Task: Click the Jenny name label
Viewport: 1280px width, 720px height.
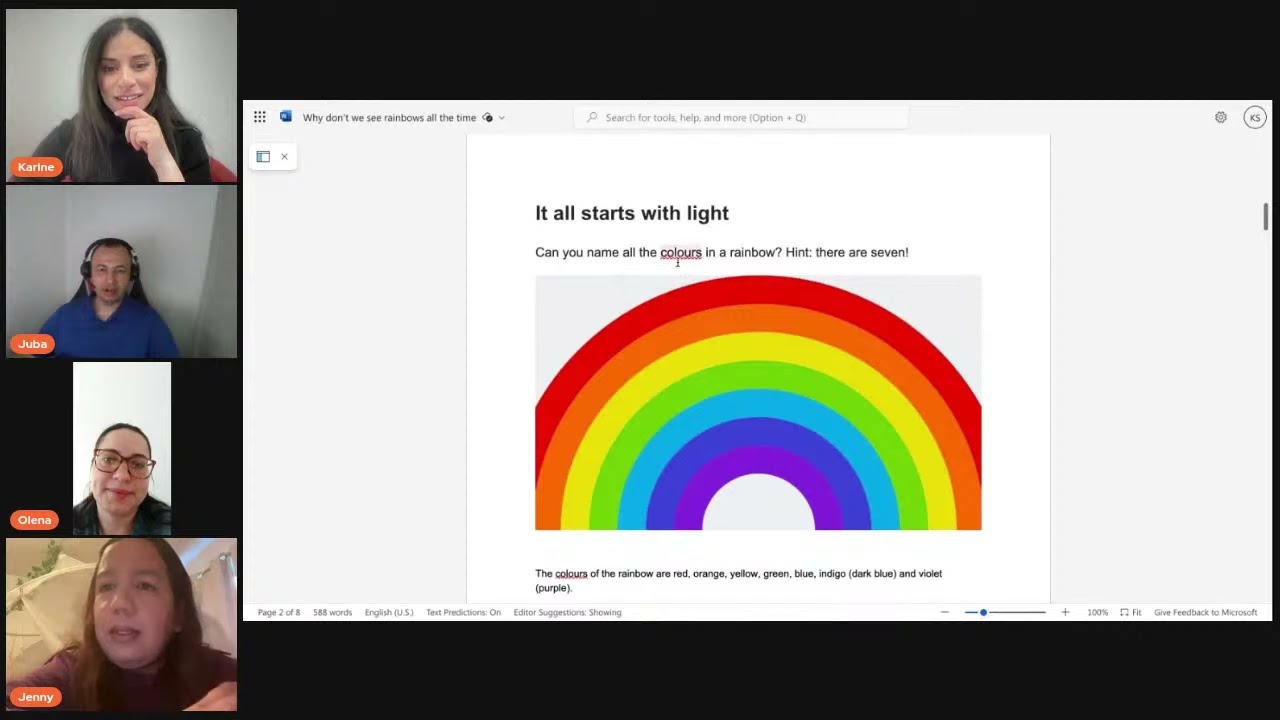Action: click(x=35, y=697)
